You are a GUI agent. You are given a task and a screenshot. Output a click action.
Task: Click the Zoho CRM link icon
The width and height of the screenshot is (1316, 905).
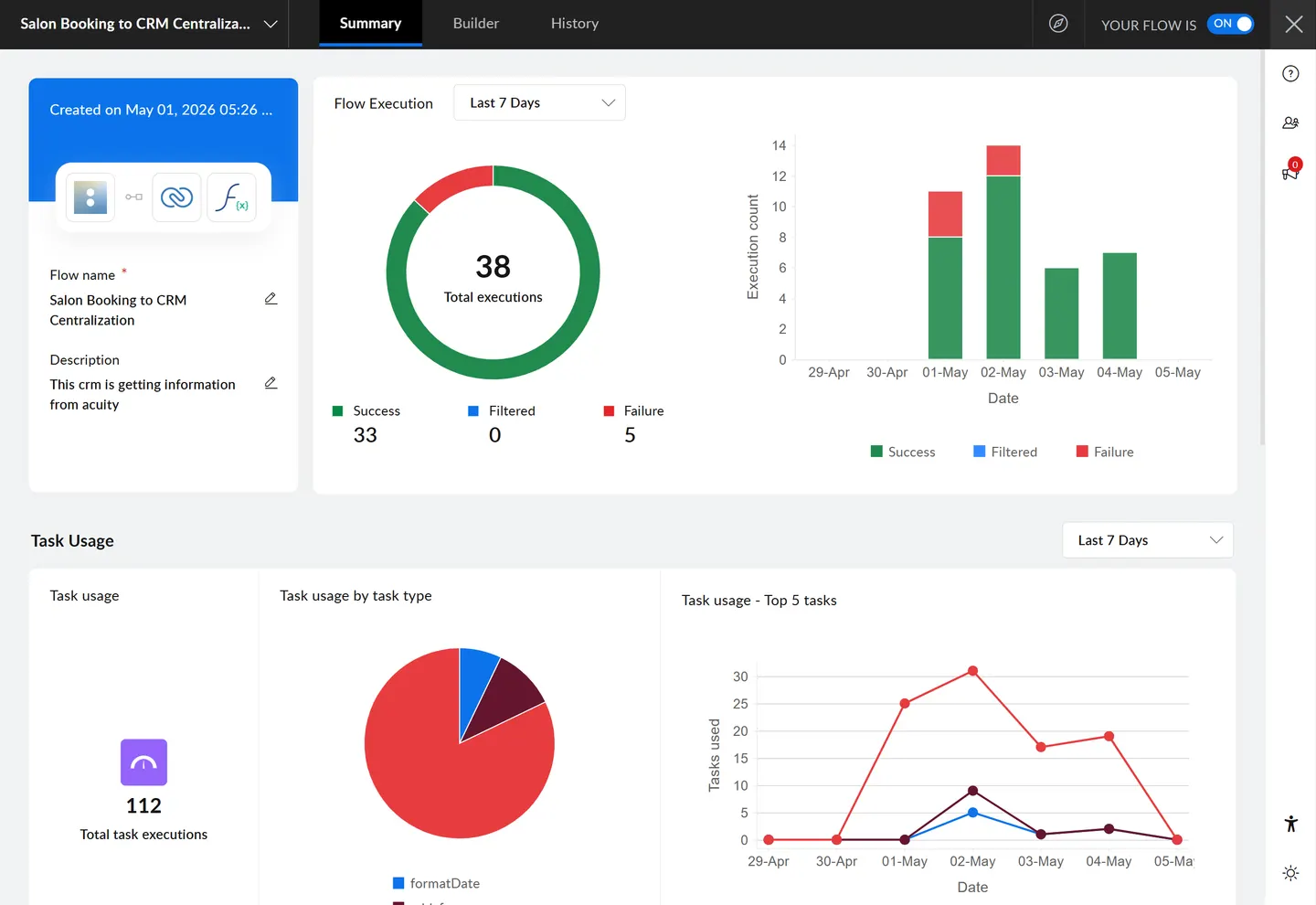(x=176, y=197)
